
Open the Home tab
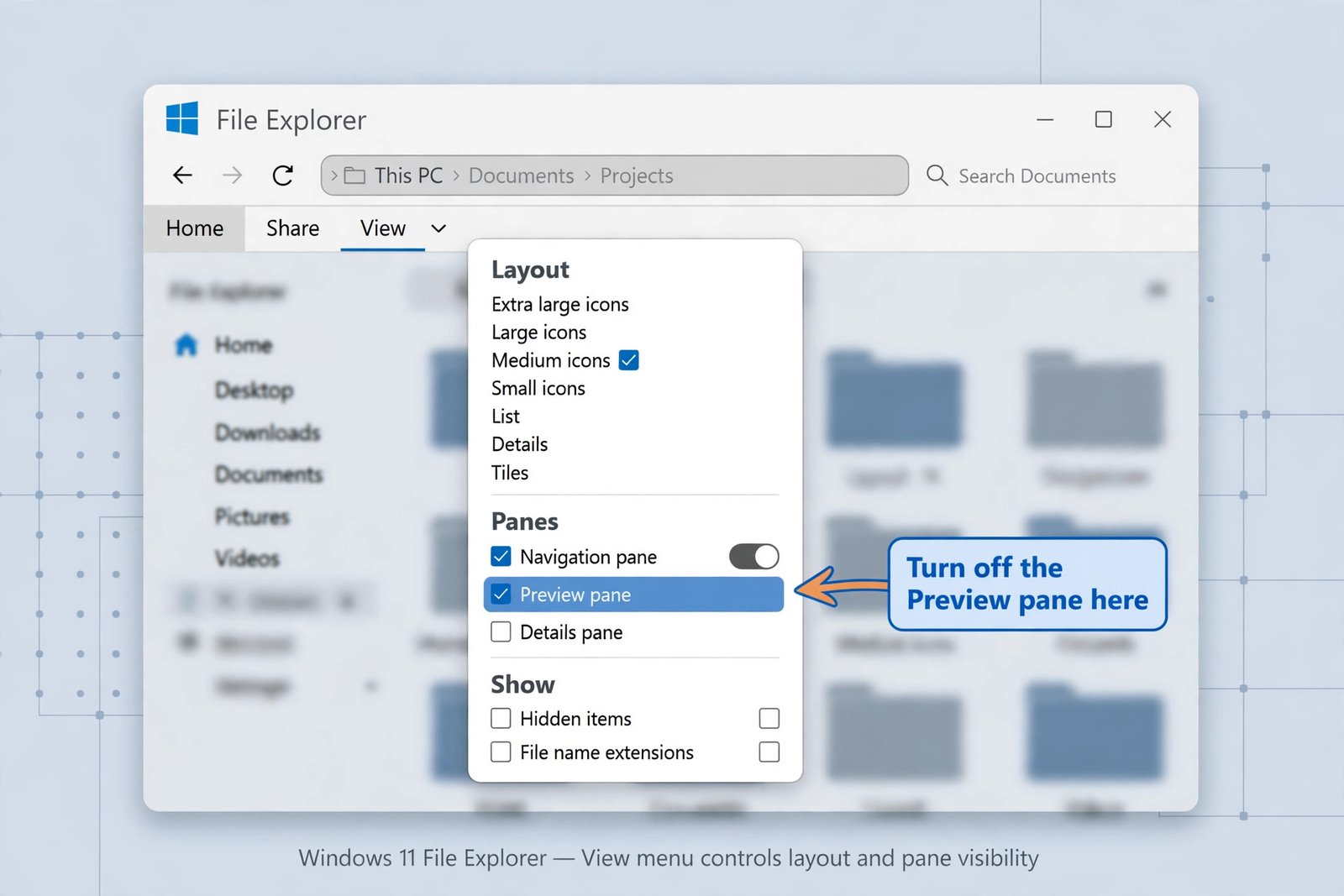195,228
